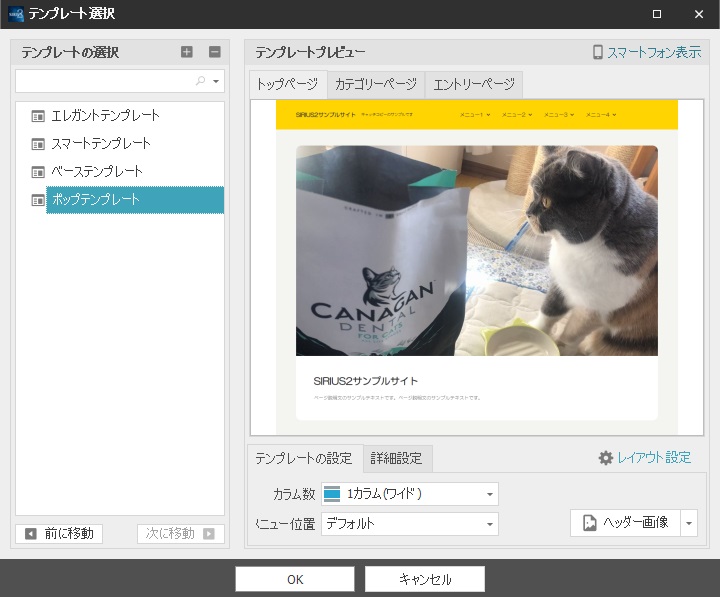Open the メニュー位置 dropdown showing デフォルト
The width and height of the screenshot is (720, 597).
point(410,524)
